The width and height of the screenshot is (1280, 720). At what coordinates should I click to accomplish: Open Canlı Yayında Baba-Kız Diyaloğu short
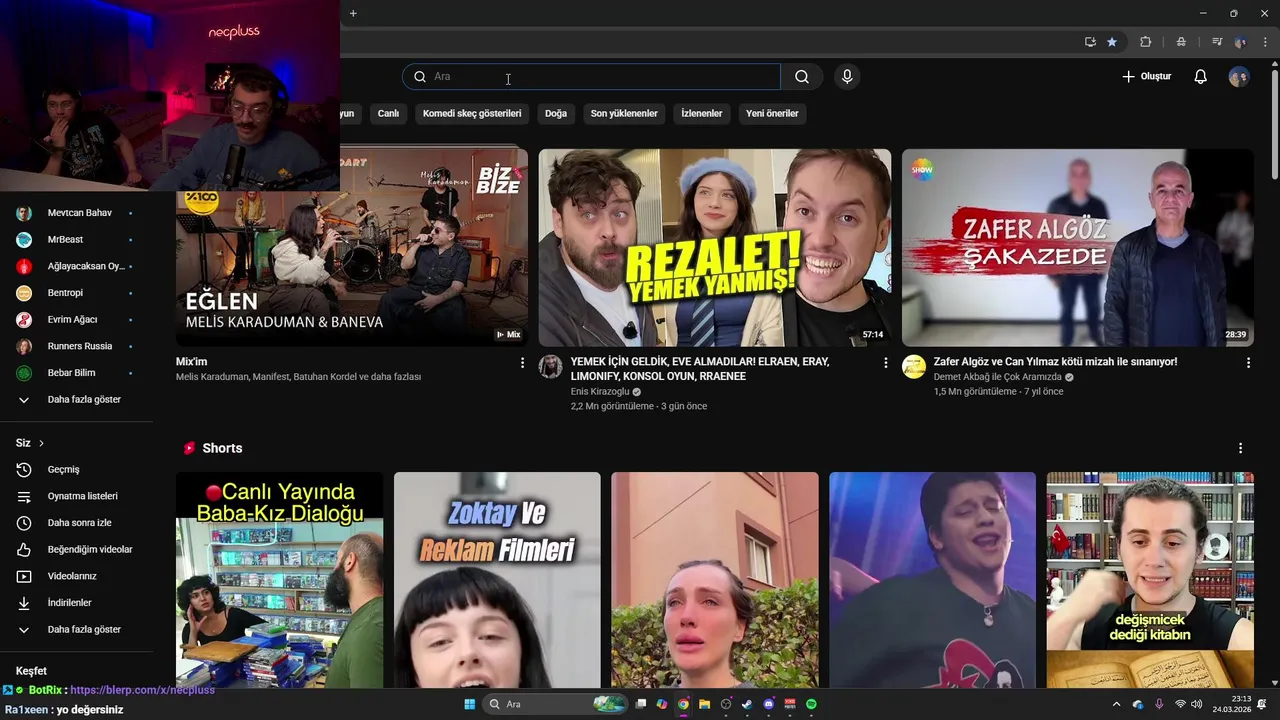279,580
